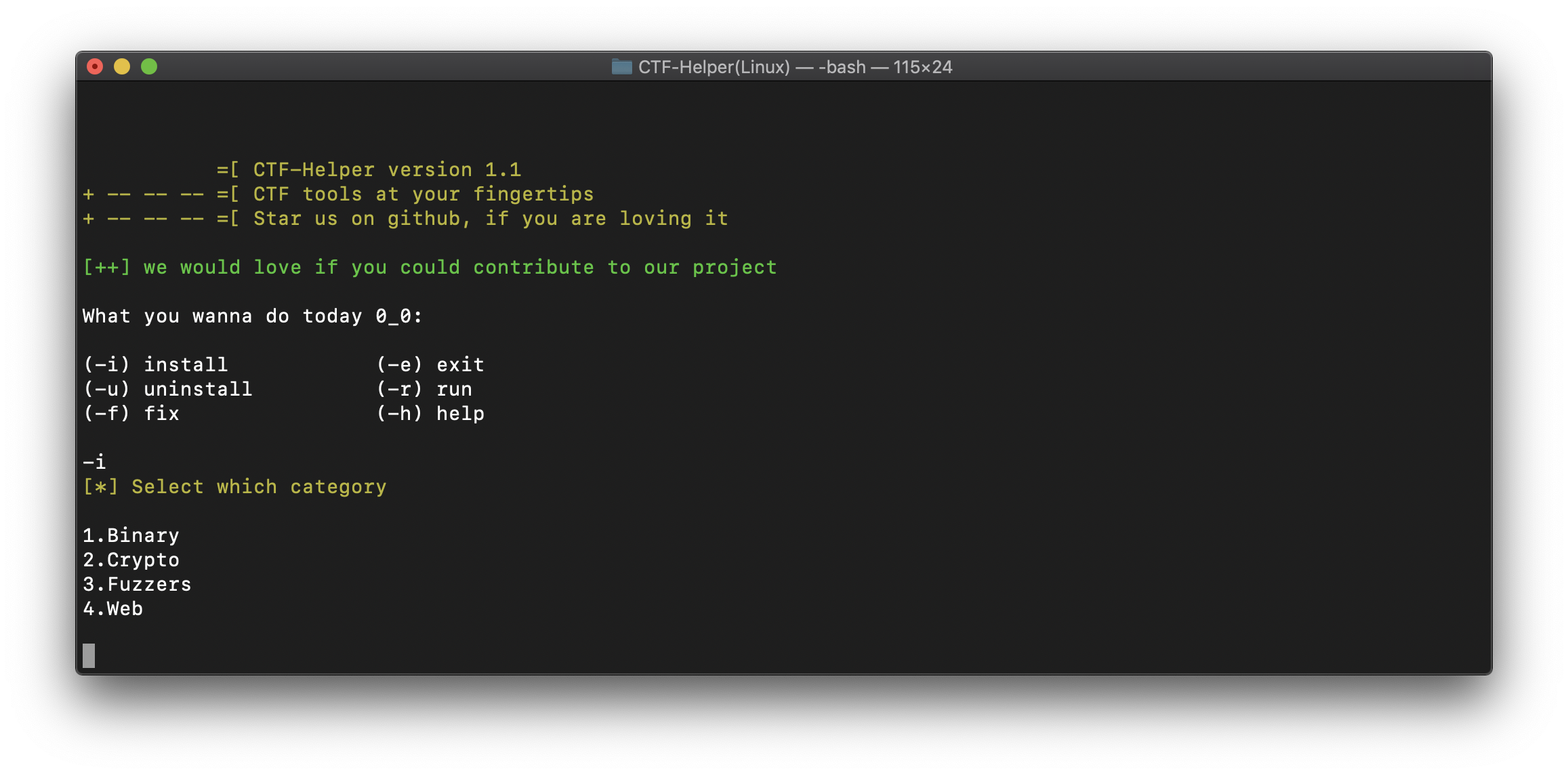
Task: Click the yellow minimize window button
Action: coord(122,66)
